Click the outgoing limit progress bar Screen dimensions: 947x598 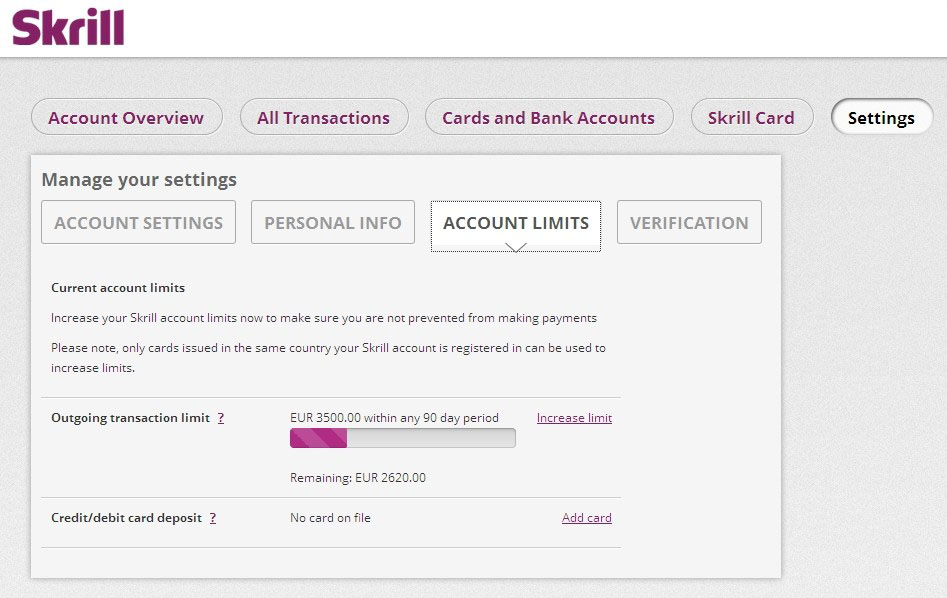tap(403, 438)
